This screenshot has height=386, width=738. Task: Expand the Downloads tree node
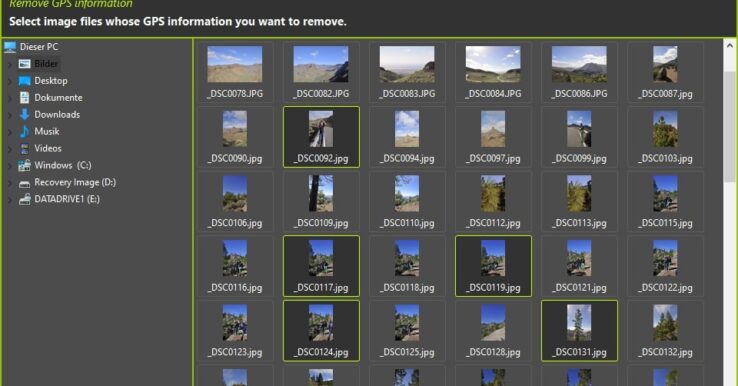coord(10,115)
